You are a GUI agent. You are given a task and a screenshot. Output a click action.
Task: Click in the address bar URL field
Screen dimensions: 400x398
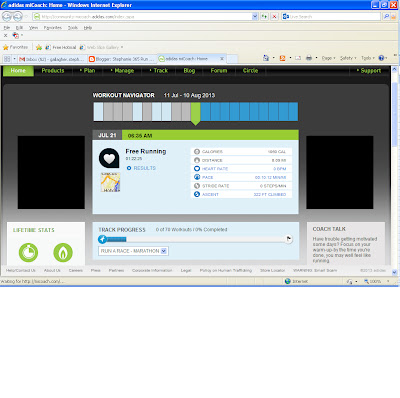[x=142, y=16]
